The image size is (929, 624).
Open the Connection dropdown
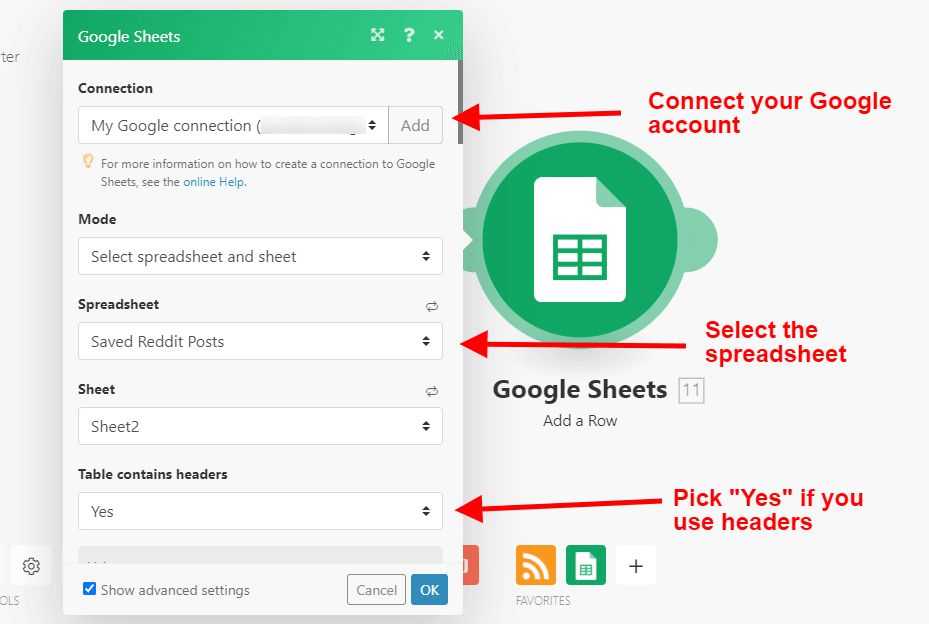pyautogui.click(x=233, y=126)
